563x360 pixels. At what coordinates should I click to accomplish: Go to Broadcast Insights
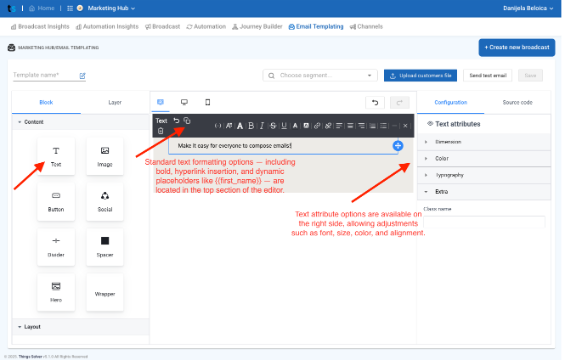pyautogui.click(x=40, y=27)
